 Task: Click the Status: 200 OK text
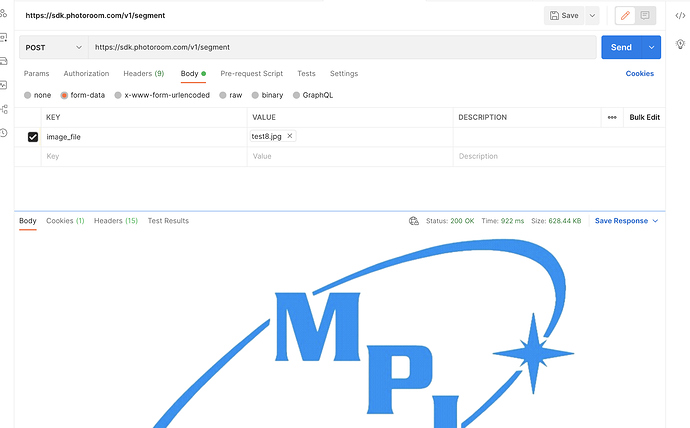tap(450, 221)
